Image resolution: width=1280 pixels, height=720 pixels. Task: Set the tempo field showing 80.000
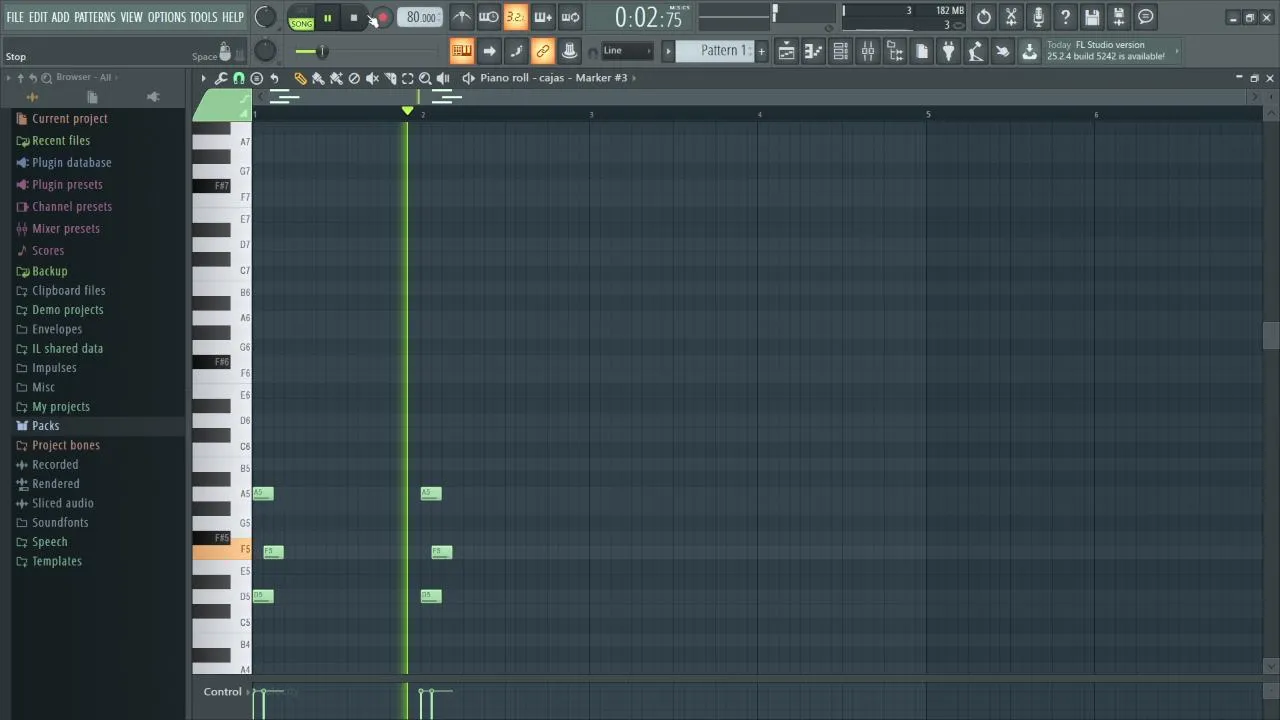[x=421, y=17]
